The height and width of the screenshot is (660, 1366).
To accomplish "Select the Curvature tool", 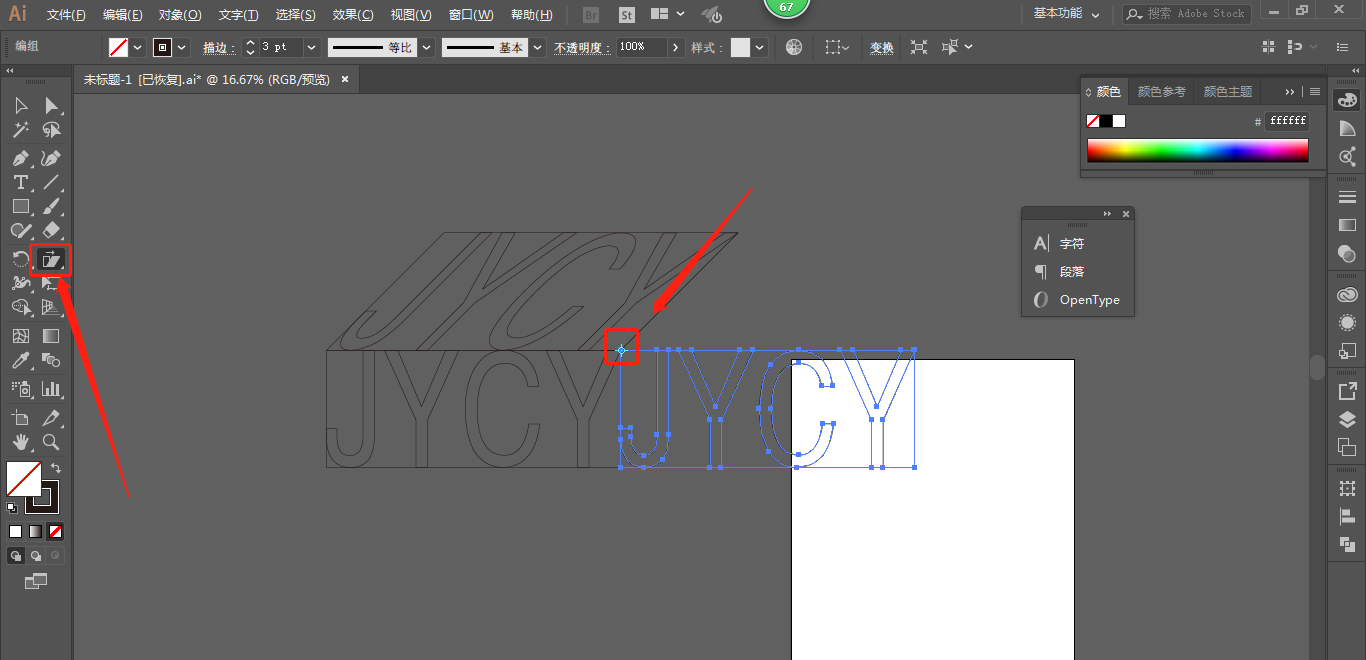I will pos(52,158).
